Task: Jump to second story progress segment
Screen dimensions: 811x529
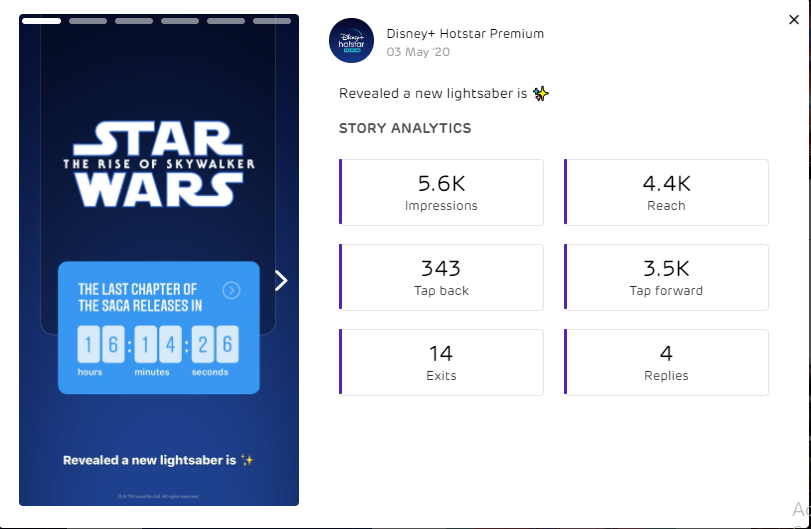Action: [88, 20]
